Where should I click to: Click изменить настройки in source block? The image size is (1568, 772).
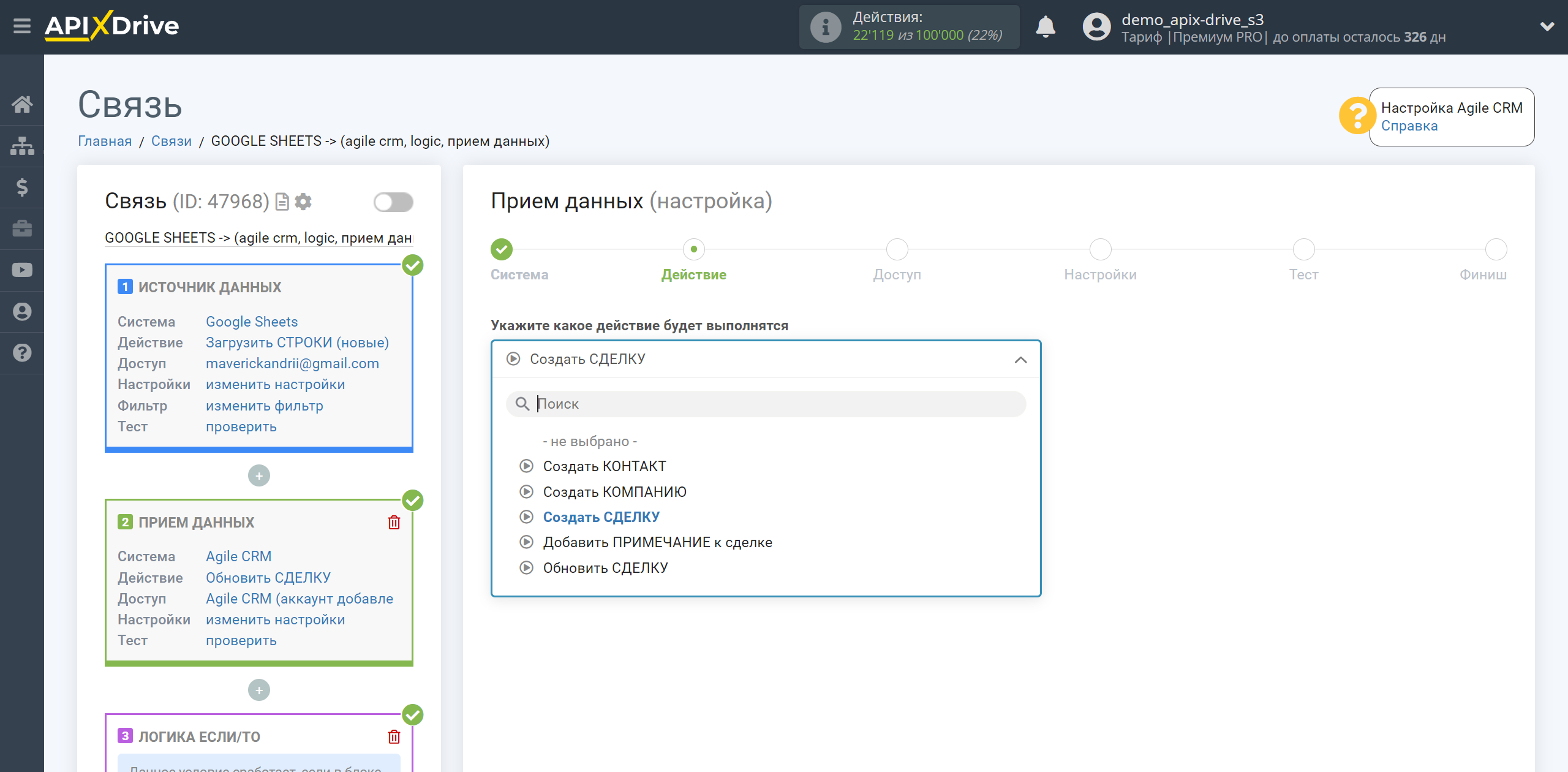(276, 384)
